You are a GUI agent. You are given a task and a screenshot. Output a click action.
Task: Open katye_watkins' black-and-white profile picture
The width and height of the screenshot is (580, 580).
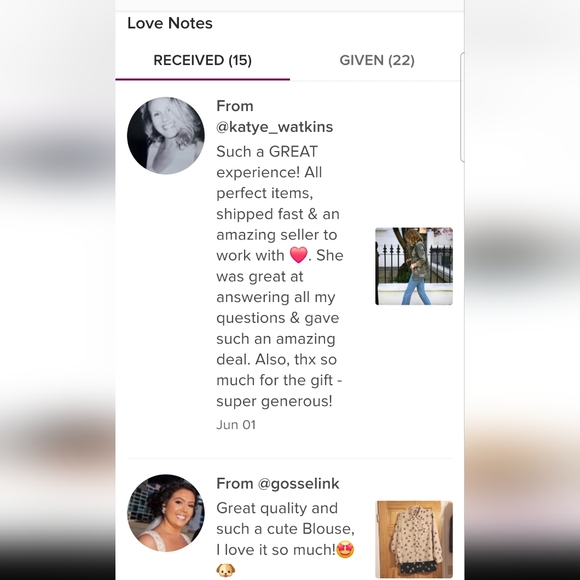click(x=166, y=135)
